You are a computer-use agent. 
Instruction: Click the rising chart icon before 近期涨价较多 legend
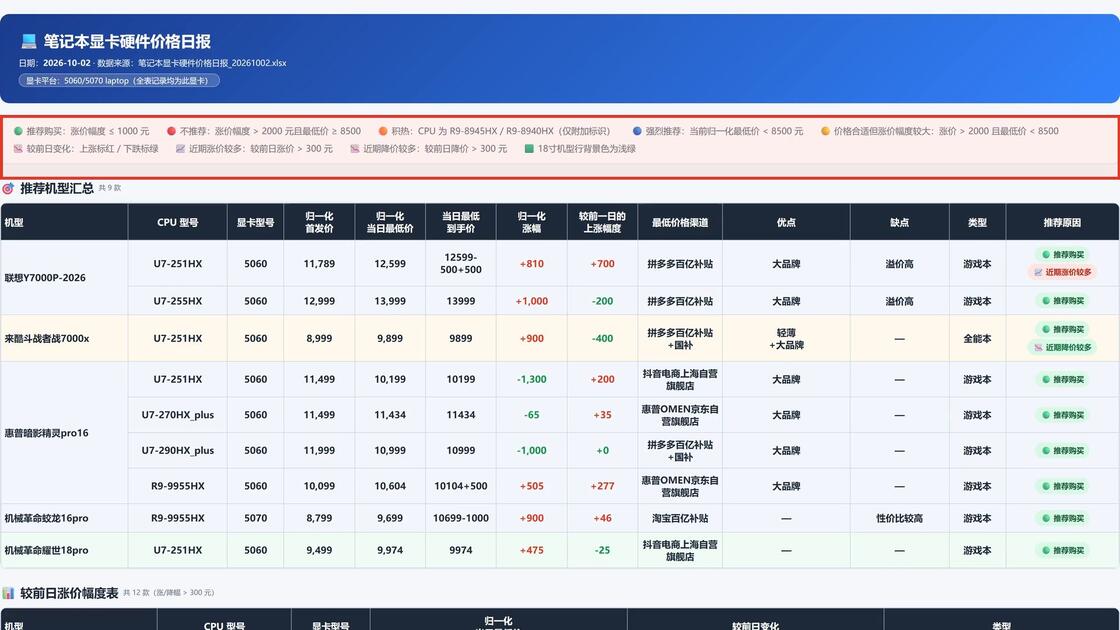[180, 149]
